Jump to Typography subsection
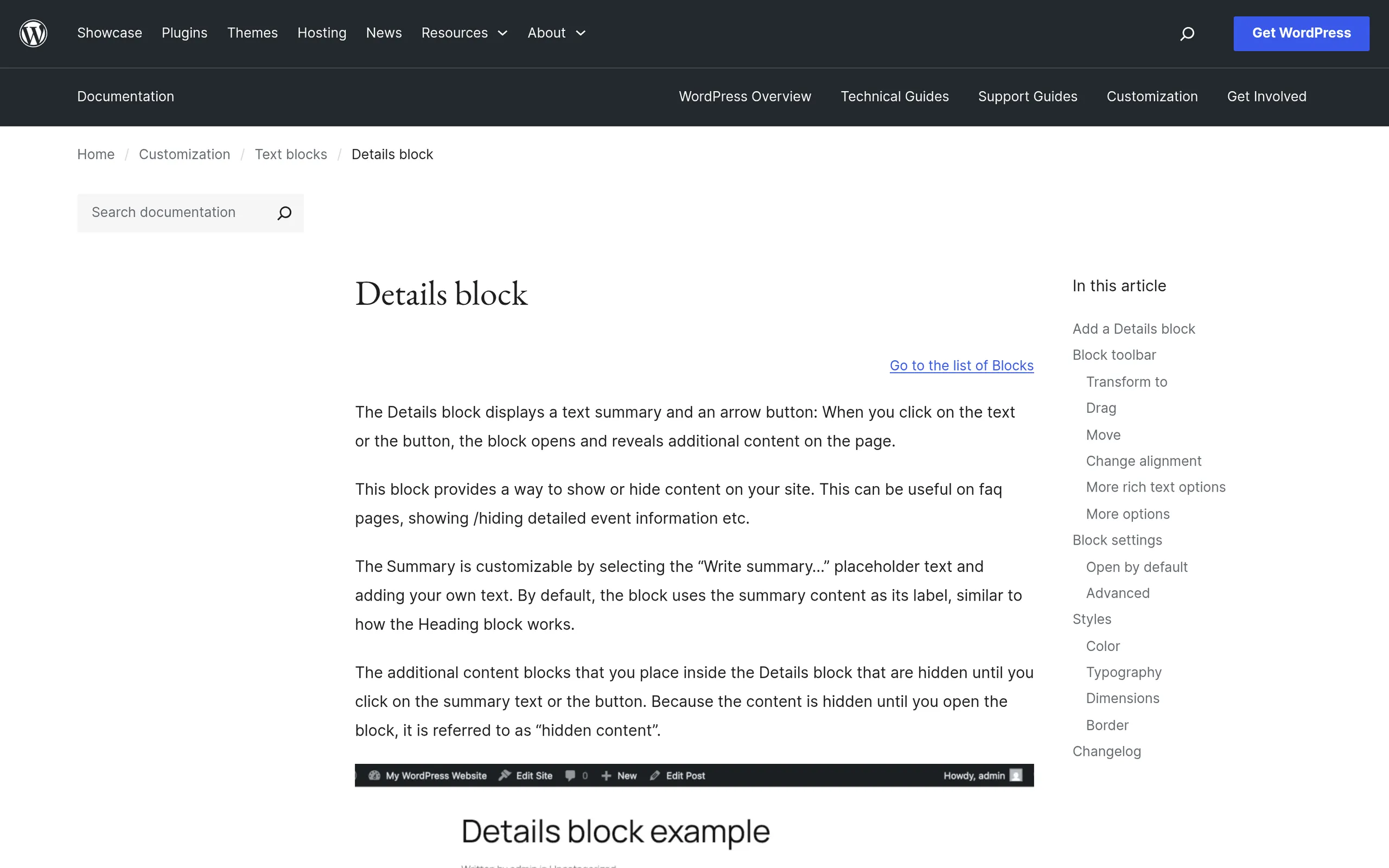 point(1123,672)
